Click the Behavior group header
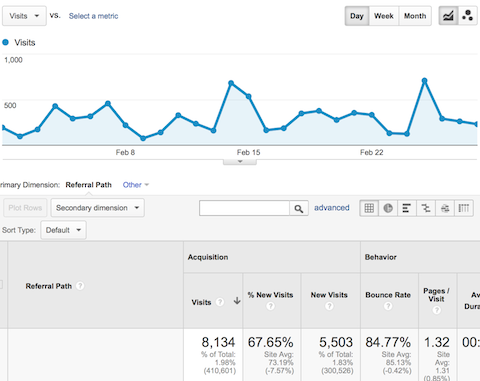 coord(381,257)
